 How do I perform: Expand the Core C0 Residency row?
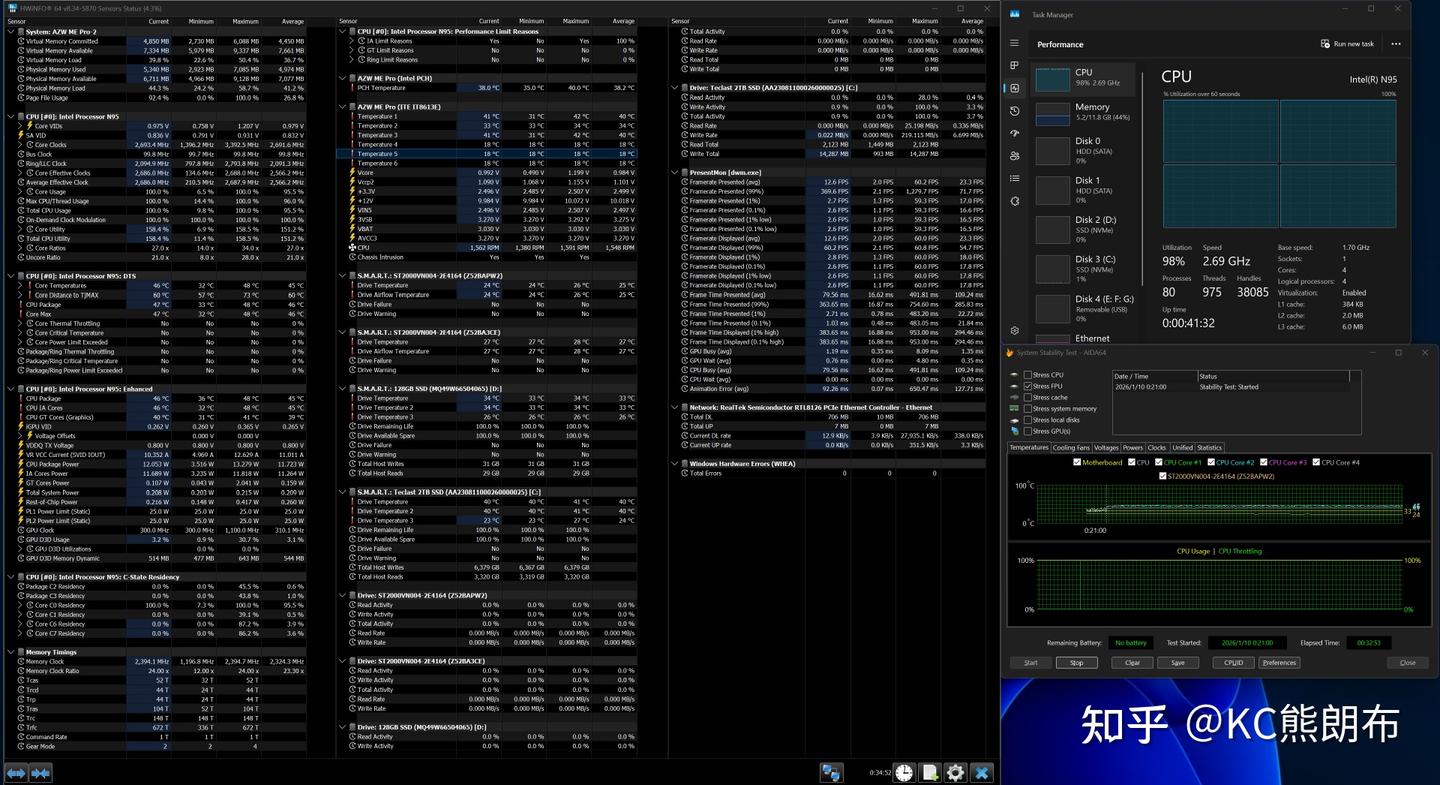click(x=20, y=605)
